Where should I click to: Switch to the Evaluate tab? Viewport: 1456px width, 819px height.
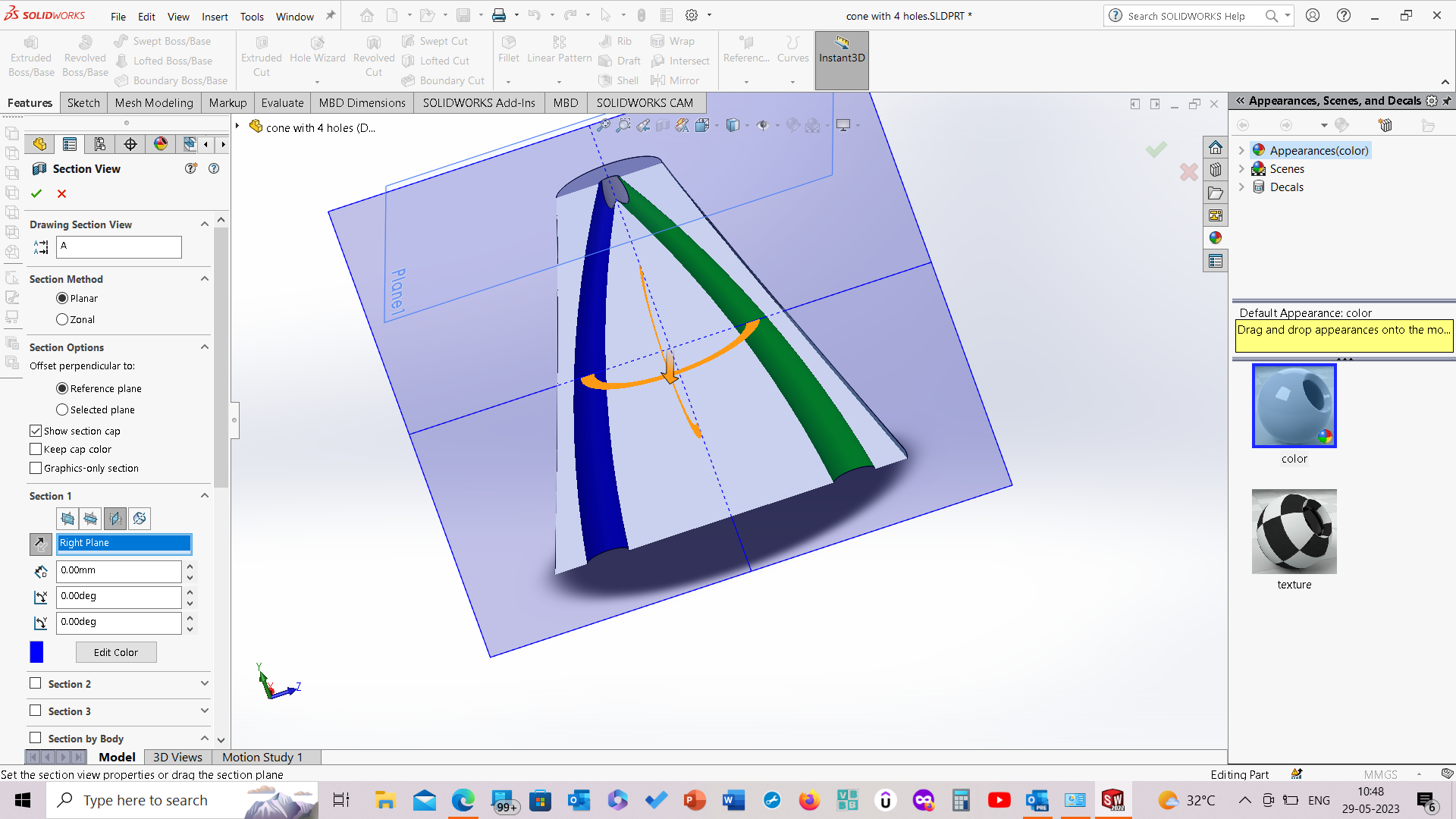coord(282,103)
